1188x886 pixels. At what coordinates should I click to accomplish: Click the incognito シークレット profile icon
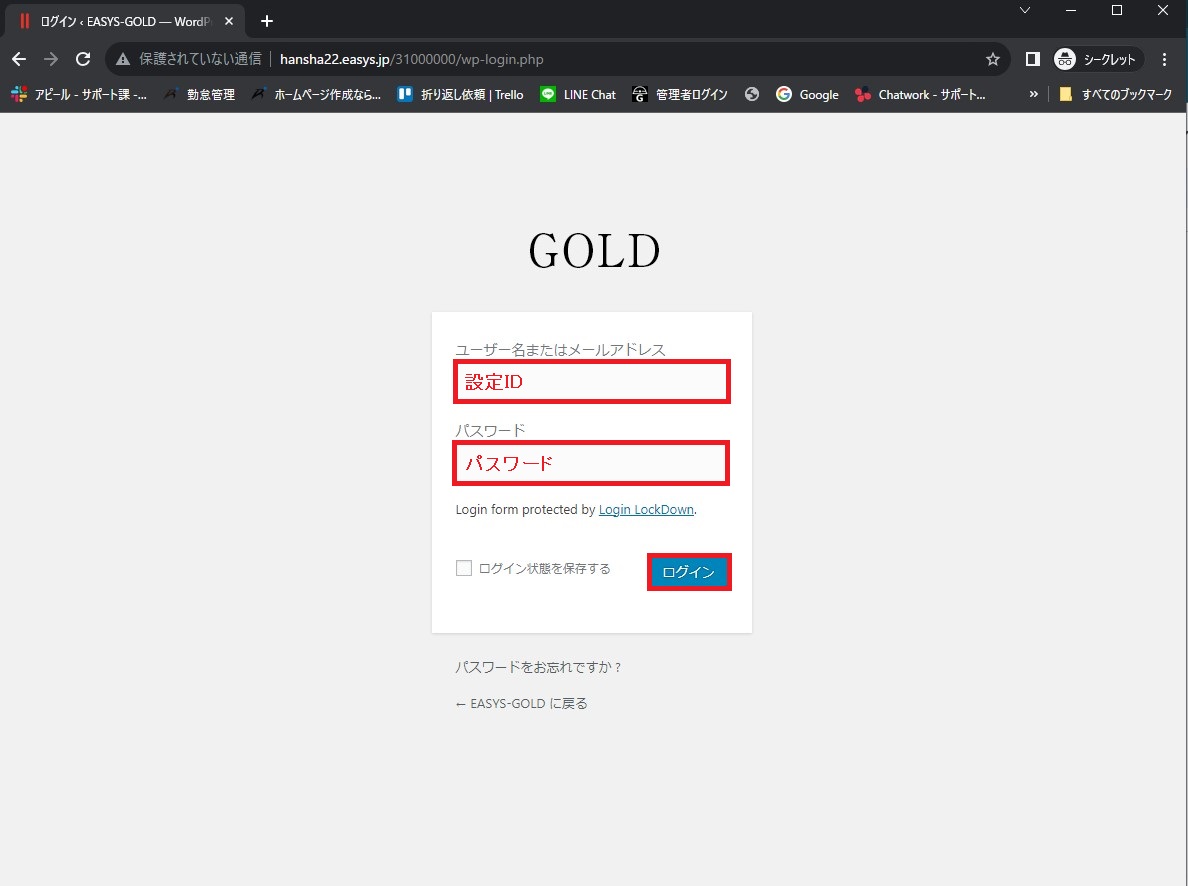point(1097,59)
